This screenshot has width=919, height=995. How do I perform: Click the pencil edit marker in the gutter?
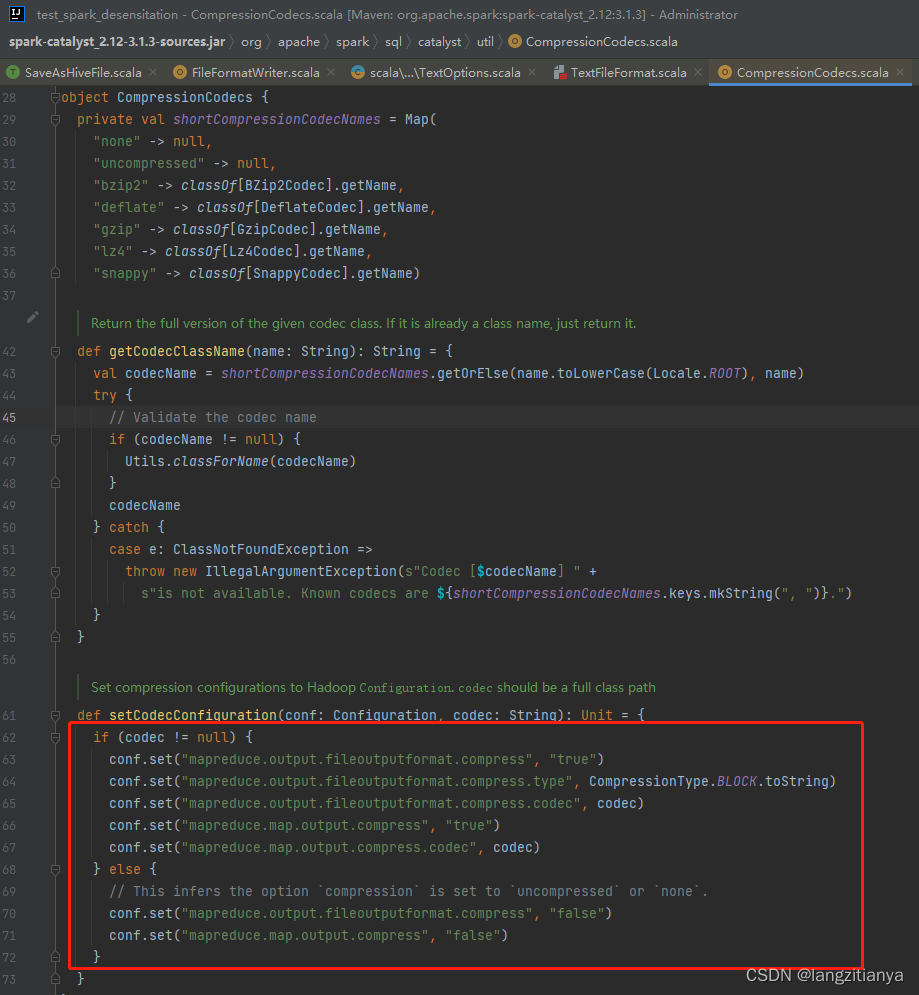(32, 316)
